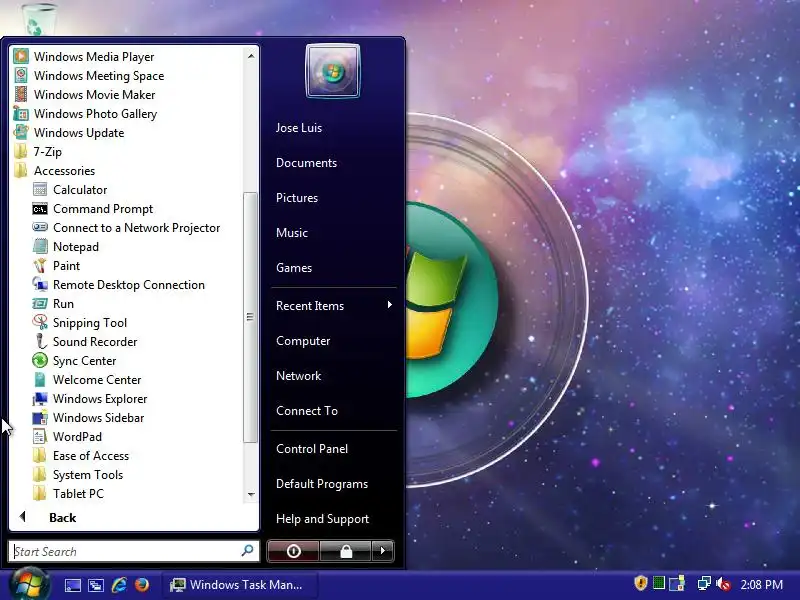Launch WordPad icon

tap(40, 436)
